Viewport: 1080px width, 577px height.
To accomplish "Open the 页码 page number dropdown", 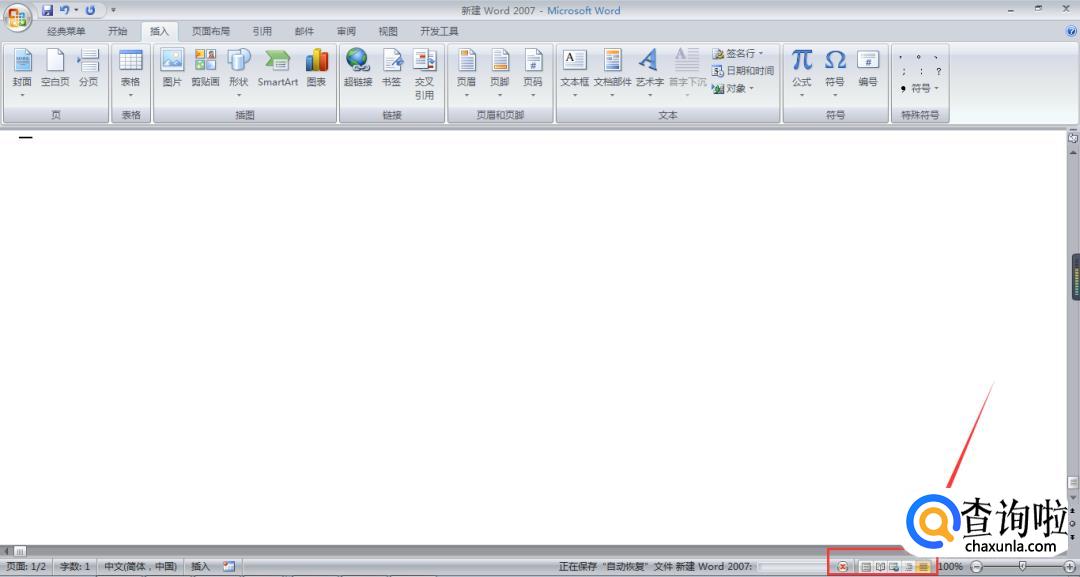I will click(x=532, y=73).
